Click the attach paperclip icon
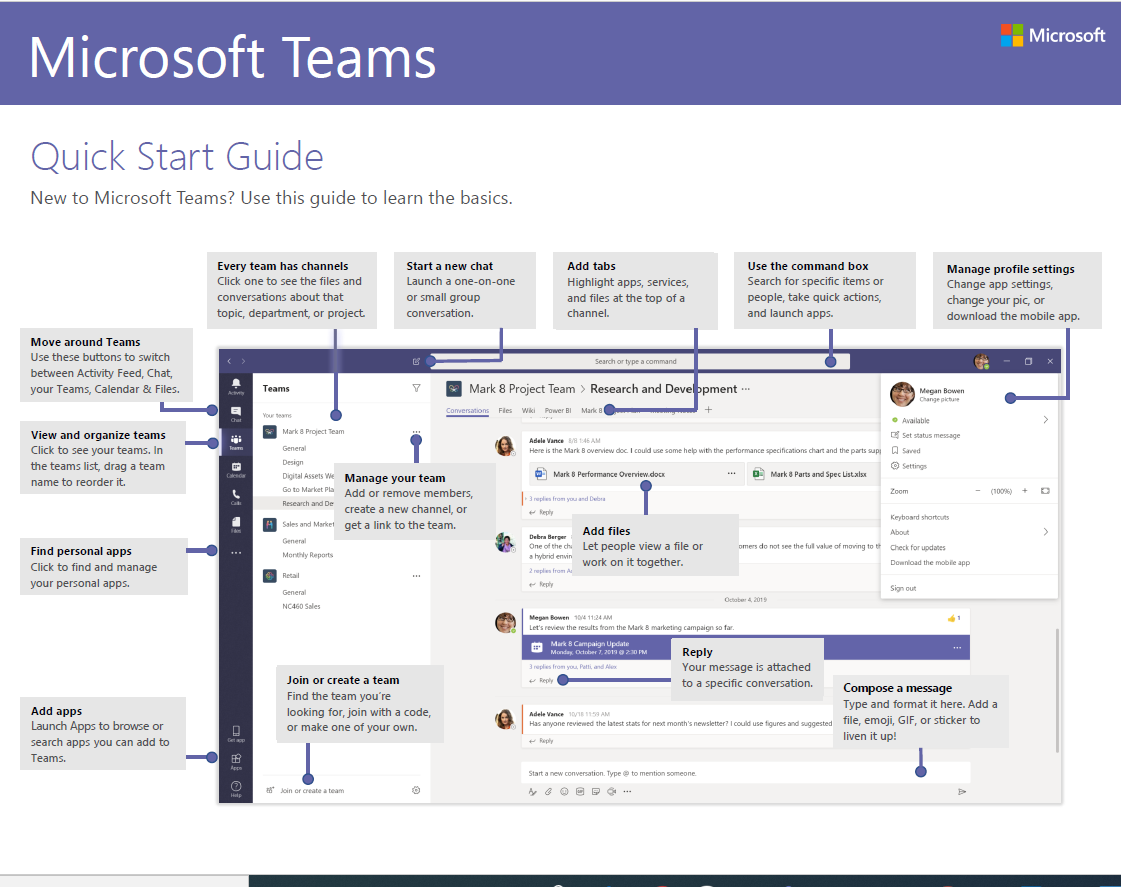 click(x=548, y=791)
